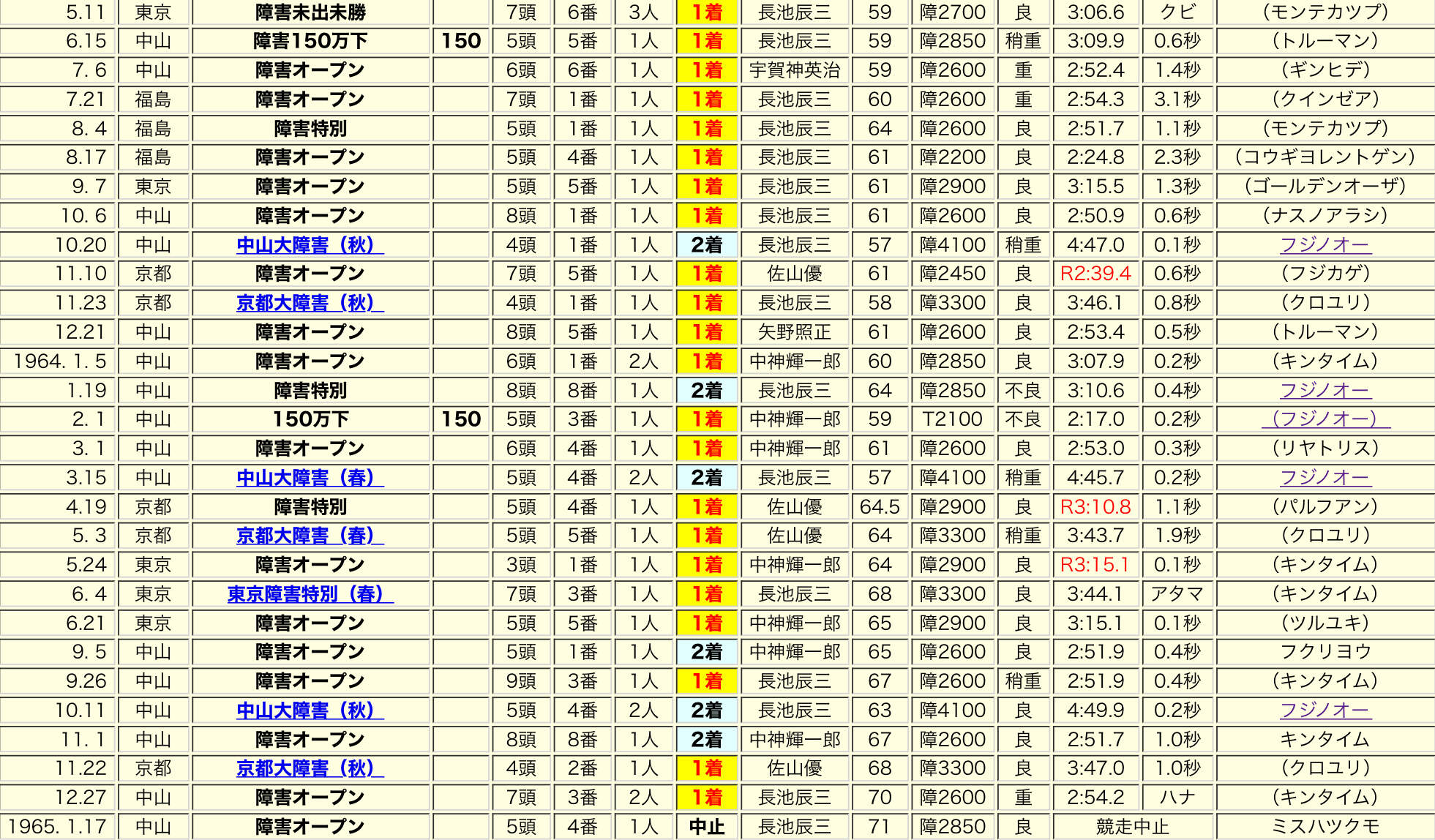
Task: Open the 1964 11.22 京都大障害(秋) link
Action: click(310, 768)
